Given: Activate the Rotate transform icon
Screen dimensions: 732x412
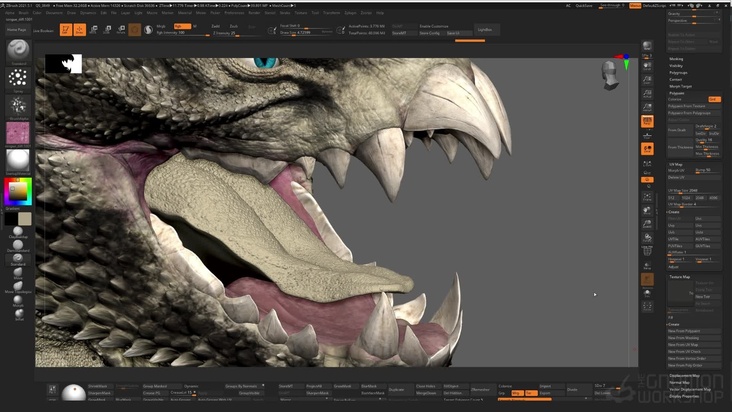Looking at the screenshot, I should click(121, 30).
